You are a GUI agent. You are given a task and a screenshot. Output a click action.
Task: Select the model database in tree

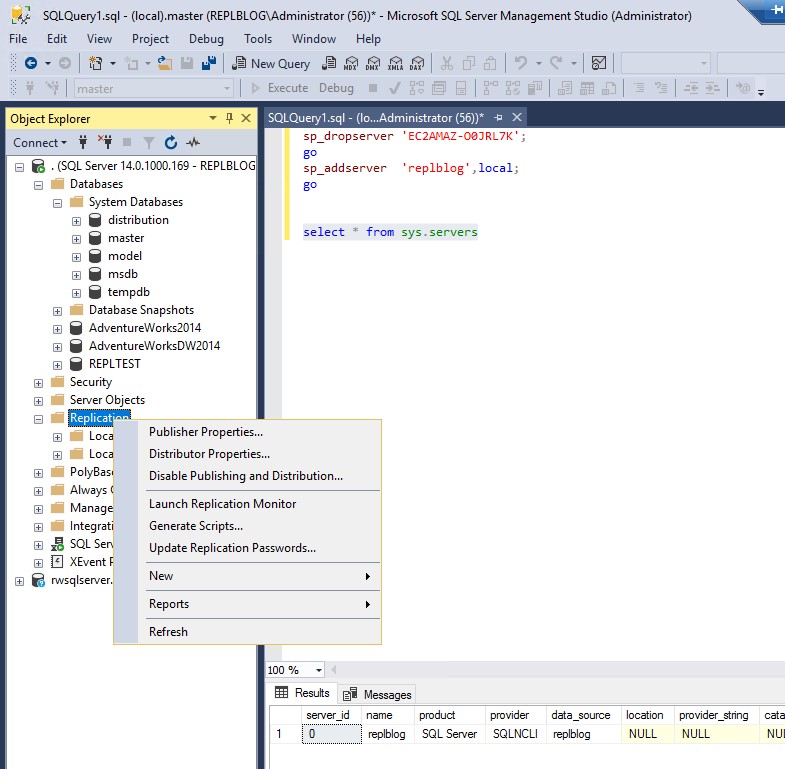click(x=125, y=256)
